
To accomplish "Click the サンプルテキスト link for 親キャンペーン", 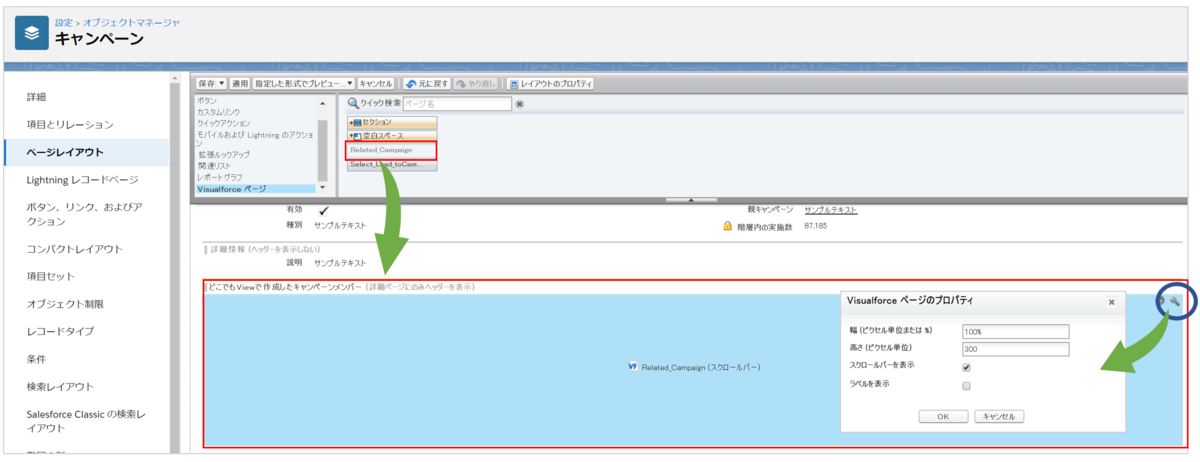I will pos(830,210).
